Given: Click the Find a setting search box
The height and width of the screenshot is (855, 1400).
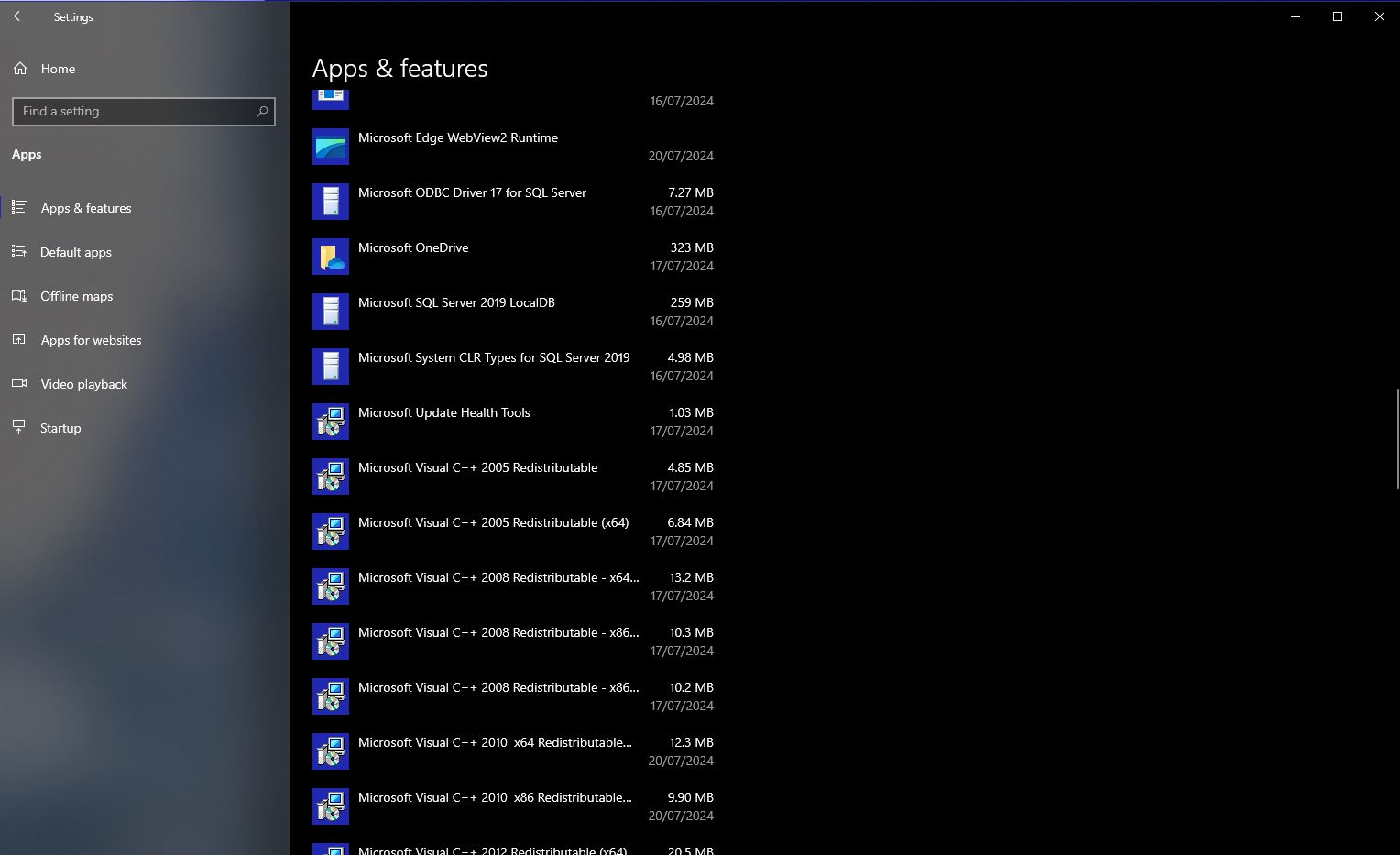Looking at the screenshot, I should tap(136, 112).
